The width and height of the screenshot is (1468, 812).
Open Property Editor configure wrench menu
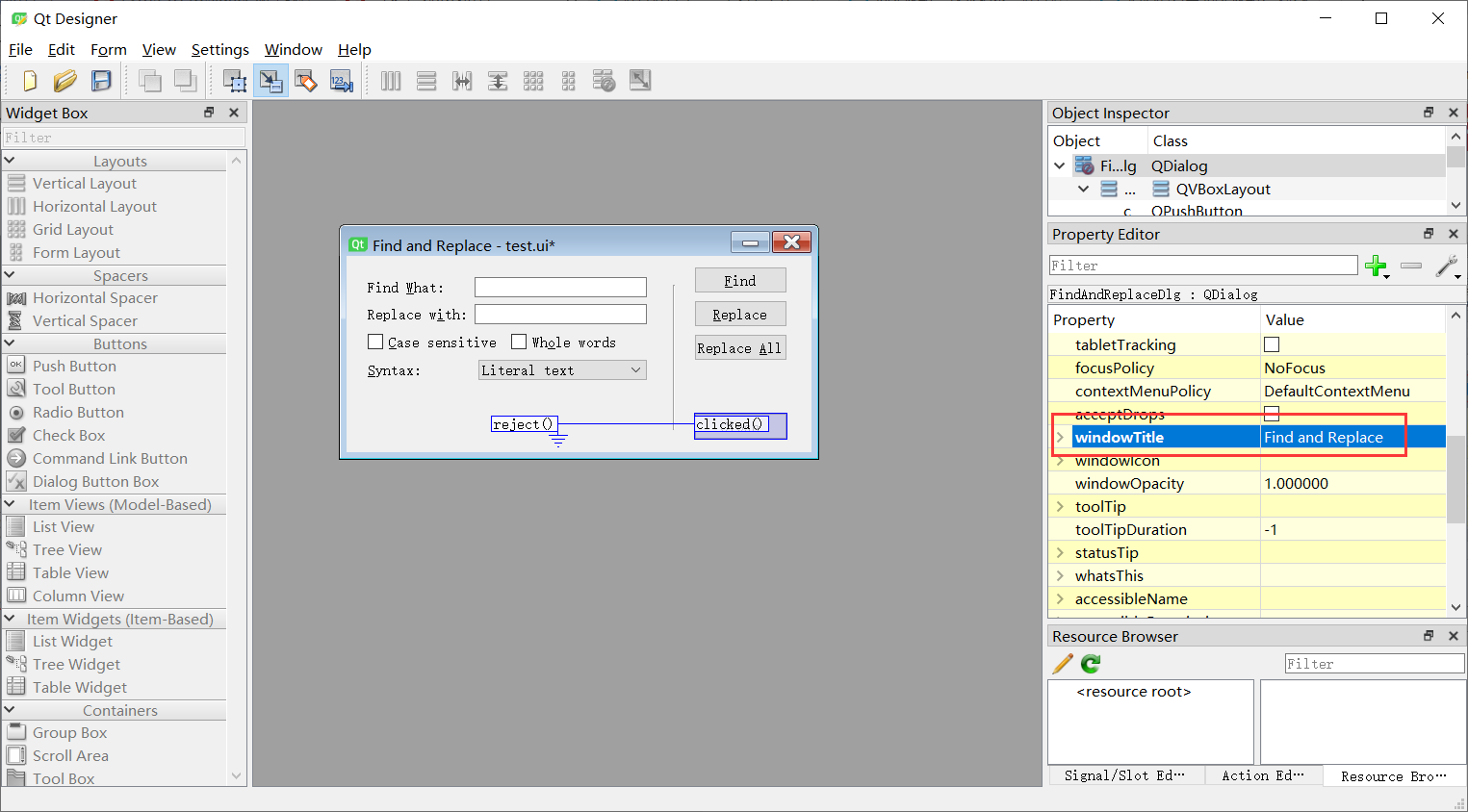click(1447, 266)
